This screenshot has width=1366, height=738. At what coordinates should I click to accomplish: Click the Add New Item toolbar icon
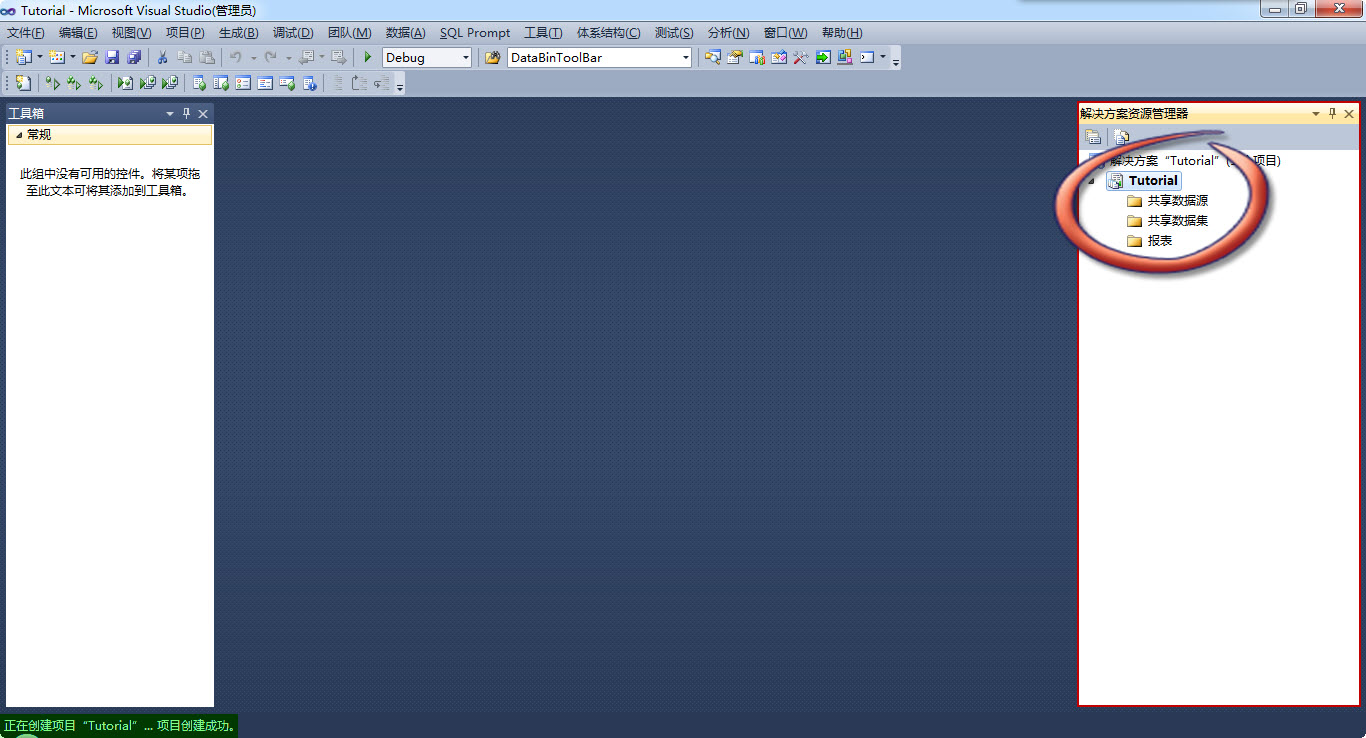click(56, 58)
